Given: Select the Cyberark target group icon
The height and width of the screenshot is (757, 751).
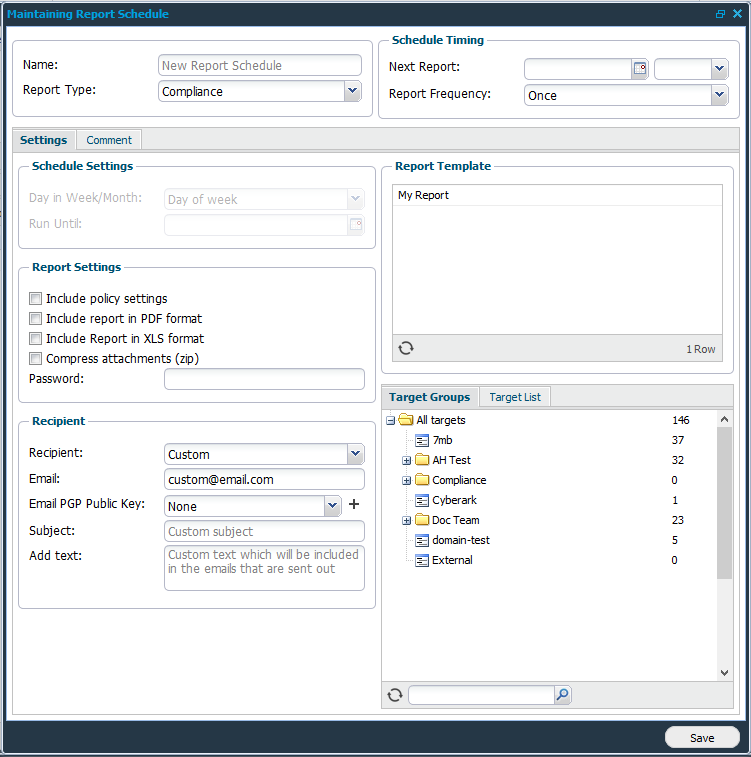Looking at the screenshot, I should pos(422,500).
